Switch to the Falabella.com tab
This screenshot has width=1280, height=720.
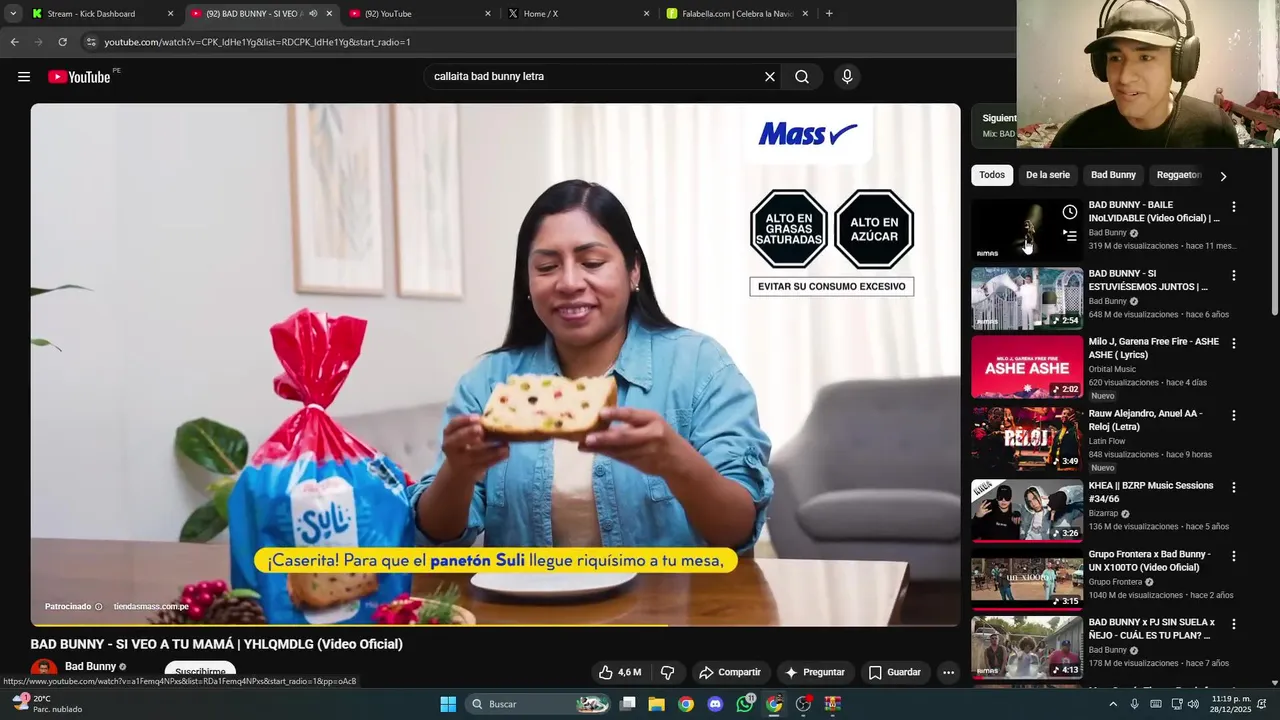[737, 14]
